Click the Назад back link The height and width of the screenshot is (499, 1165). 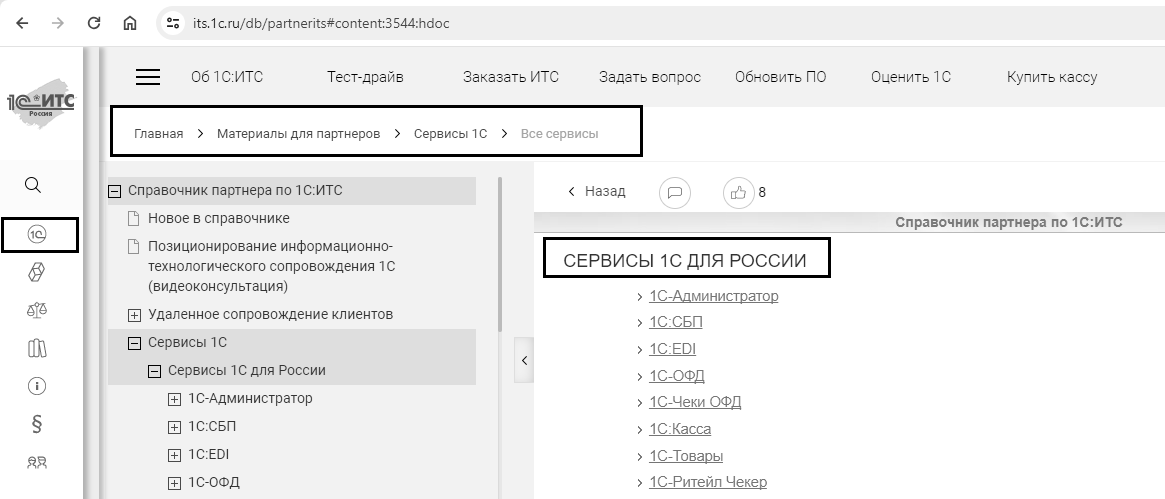[597, 192]
